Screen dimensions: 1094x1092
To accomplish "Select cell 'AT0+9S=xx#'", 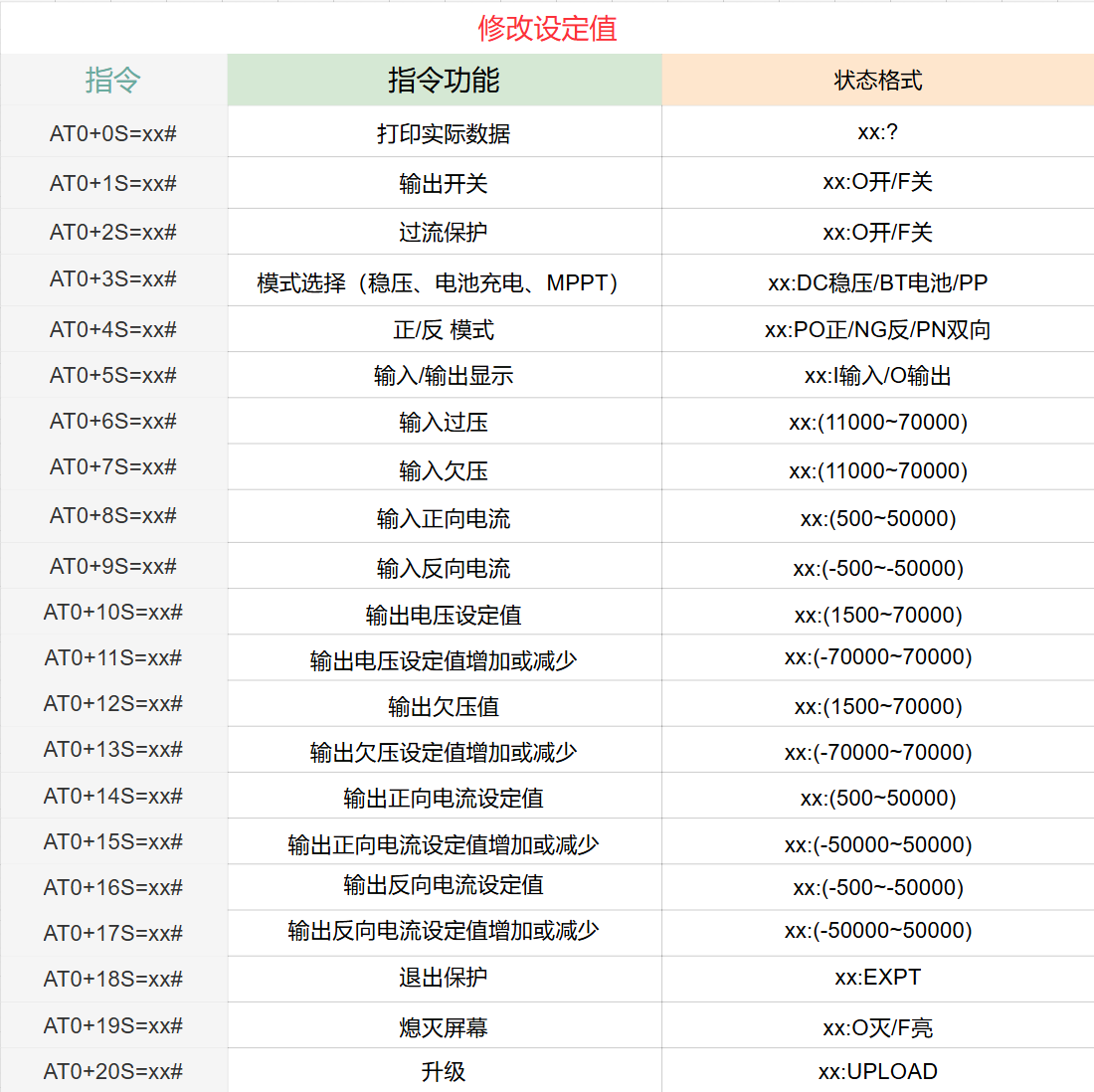I will (113, 567).
